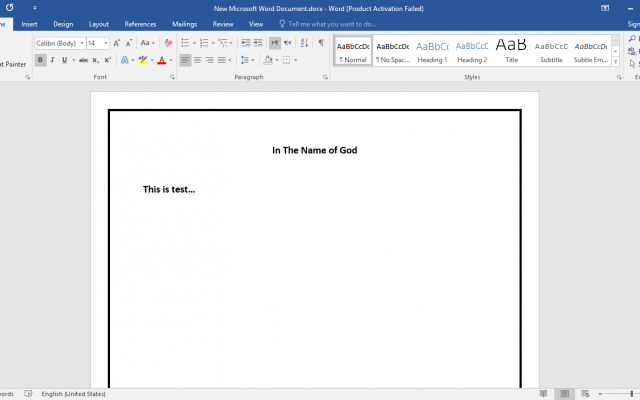Open borders dropdown arrow
Screen dimensions: 640x400
tap(296, 60)
